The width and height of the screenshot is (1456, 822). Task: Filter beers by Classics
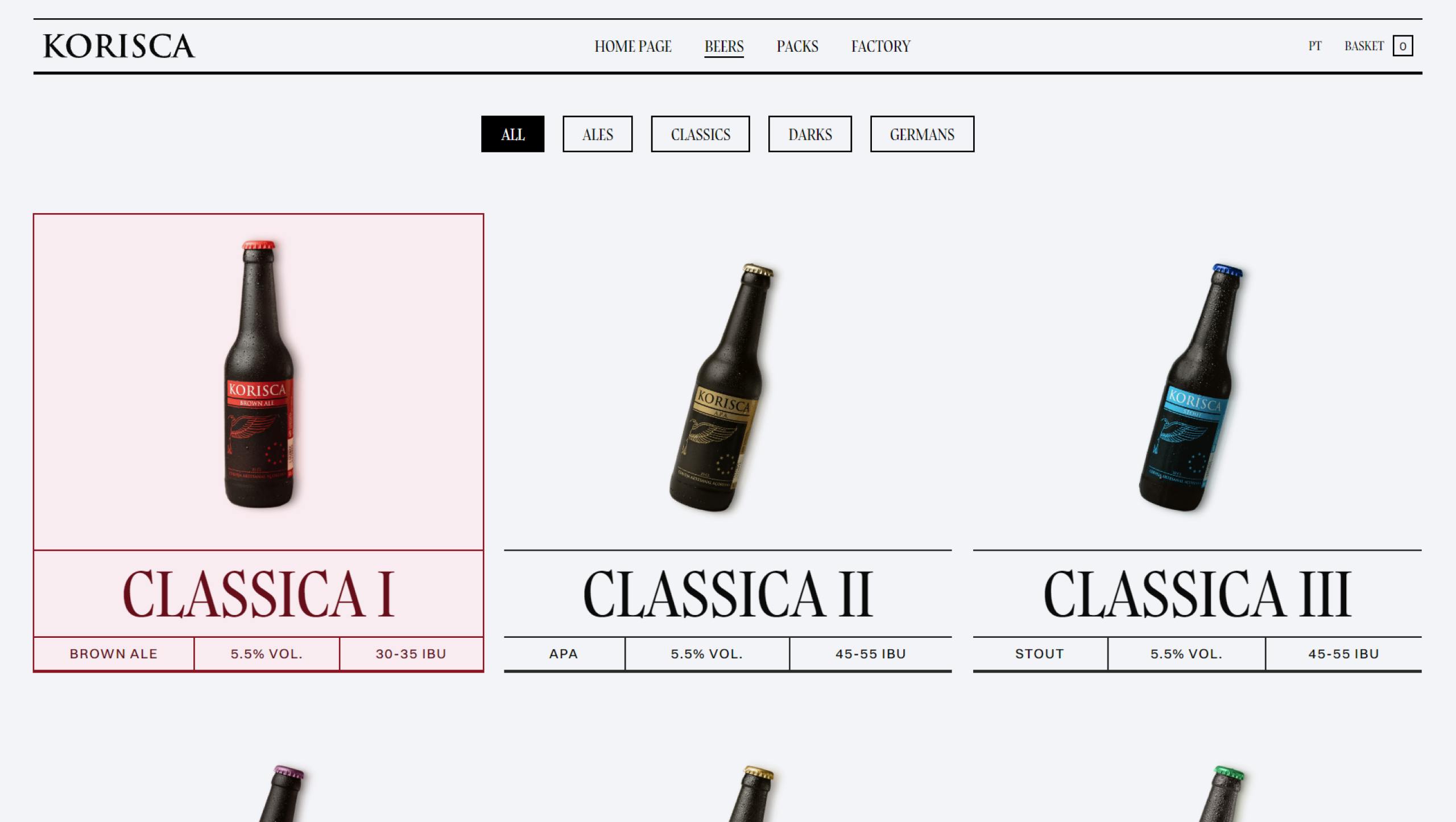(x=700, y=134)
